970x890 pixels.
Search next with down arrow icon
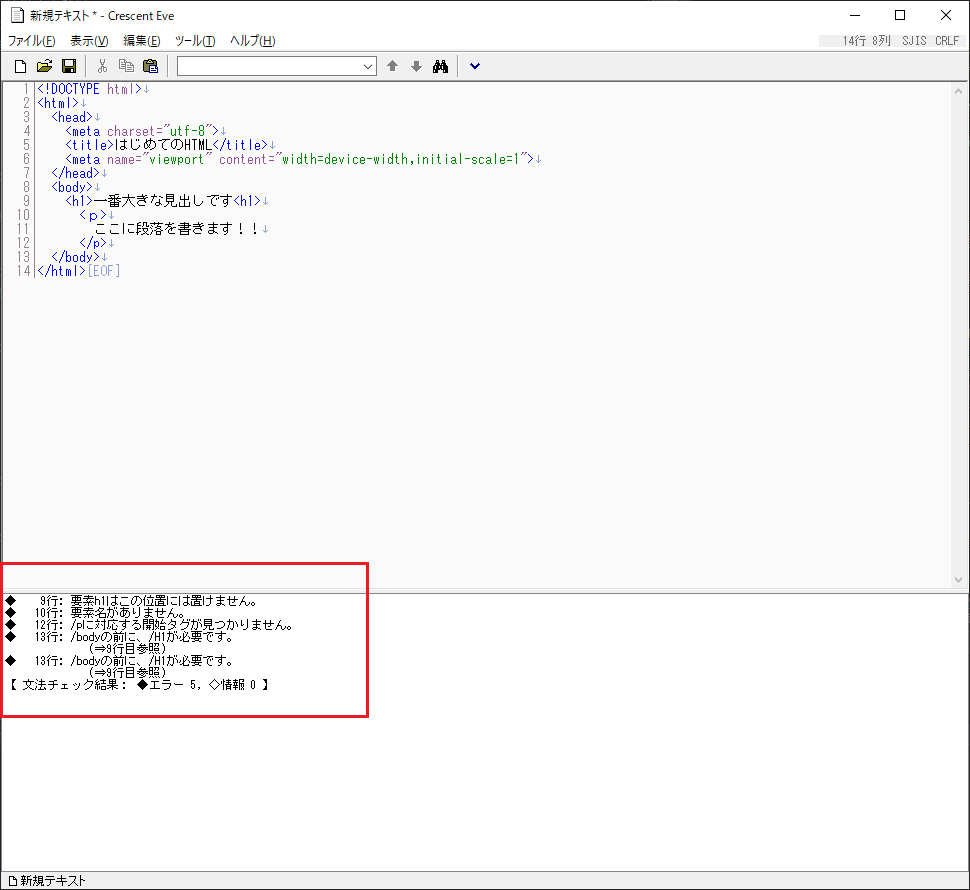point(416,66)
